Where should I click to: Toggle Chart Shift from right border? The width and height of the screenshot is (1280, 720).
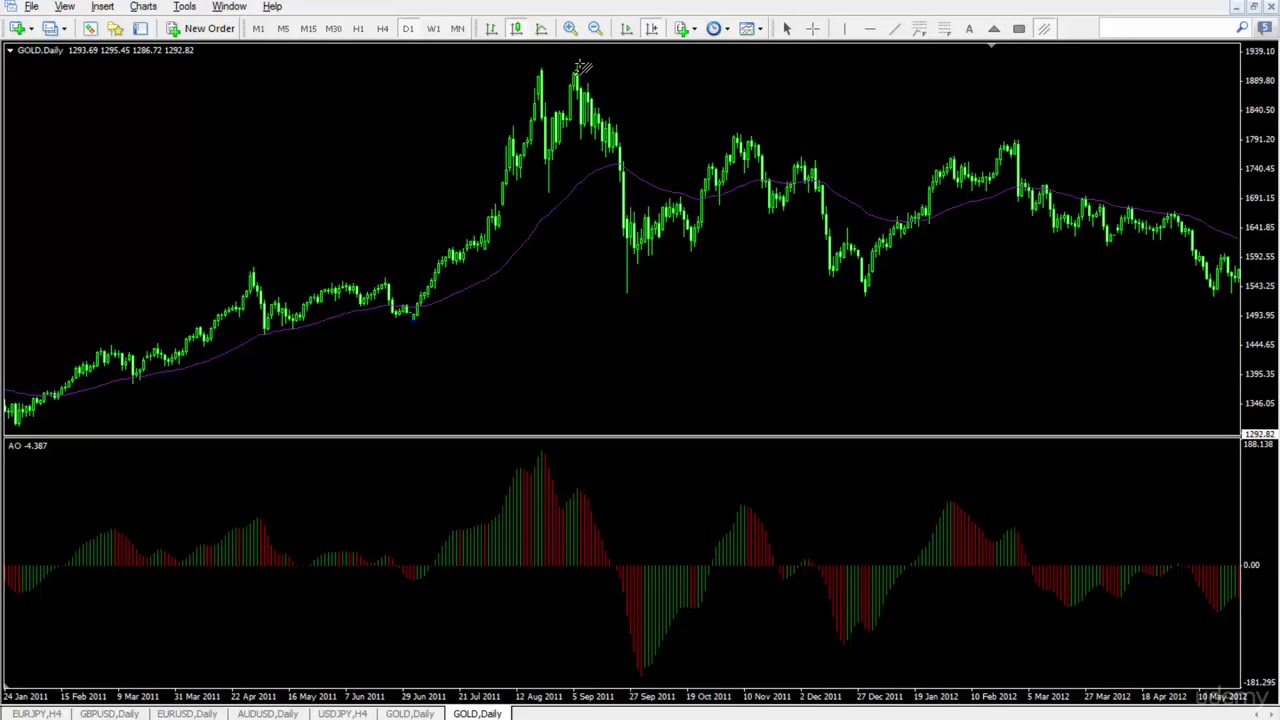pyautogui.click(x=651, y=29)
